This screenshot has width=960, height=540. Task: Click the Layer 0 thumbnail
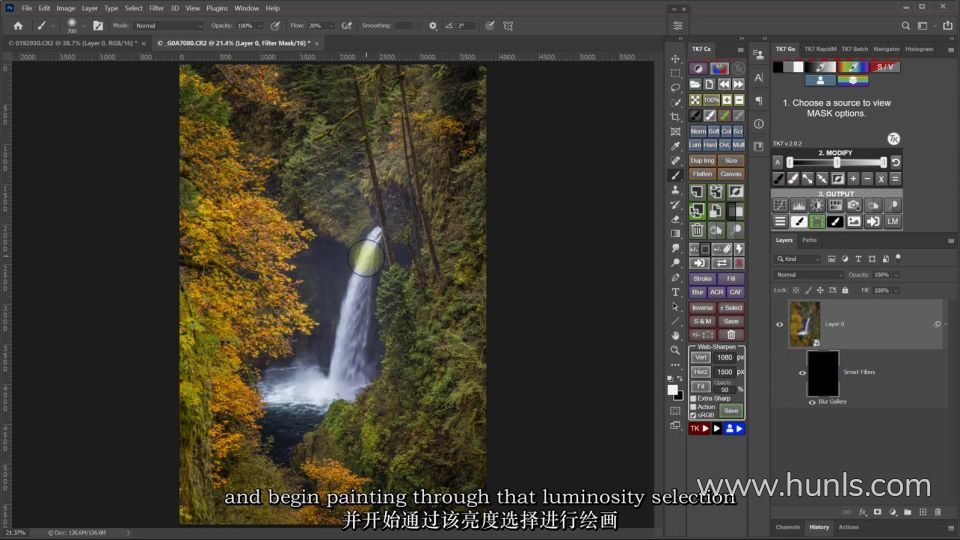[804, 324]
